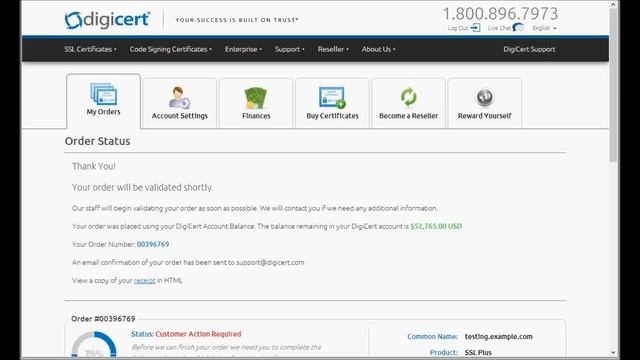640x360 pixels.
Task: Switch to My Orders tab label
Action: pyautogui.click(x=103, y=112)
